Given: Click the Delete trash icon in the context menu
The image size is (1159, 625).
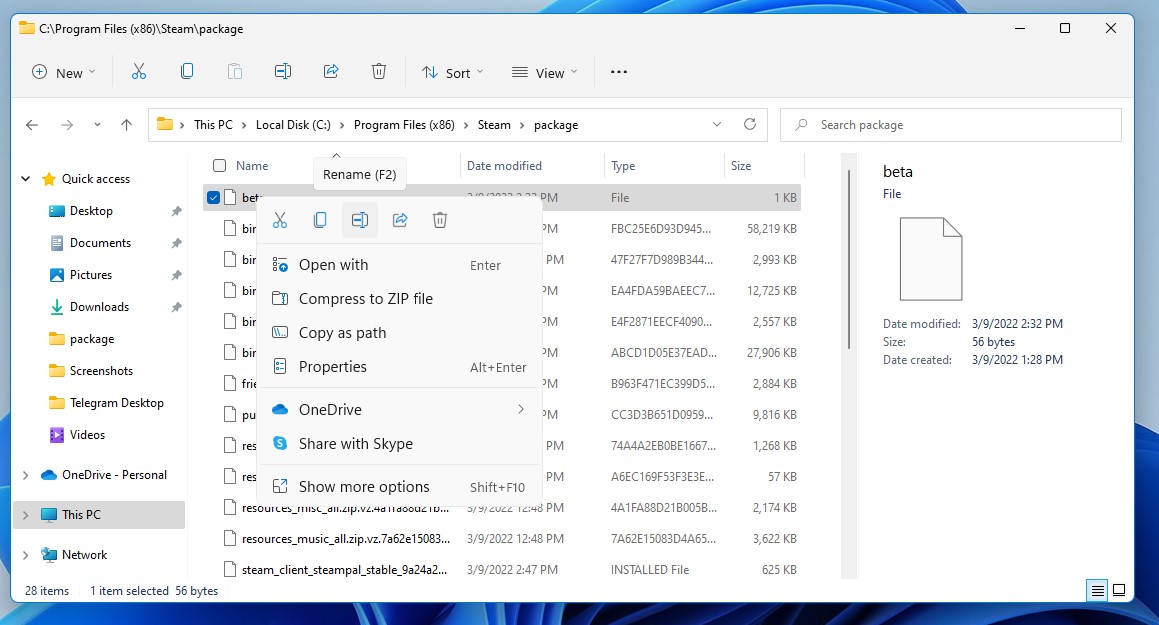Looking at the screenshot, I should 440,220.
